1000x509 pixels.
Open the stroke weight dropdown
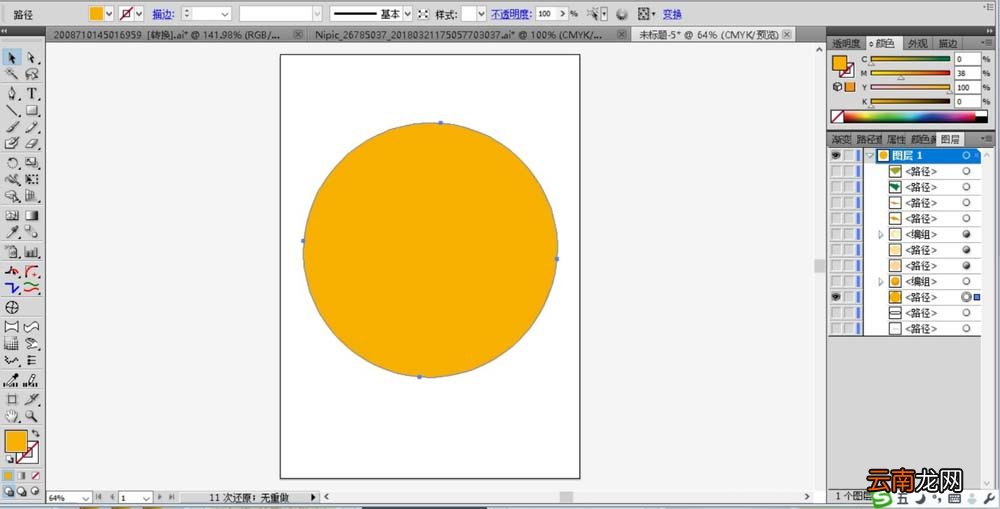point(224,13)
